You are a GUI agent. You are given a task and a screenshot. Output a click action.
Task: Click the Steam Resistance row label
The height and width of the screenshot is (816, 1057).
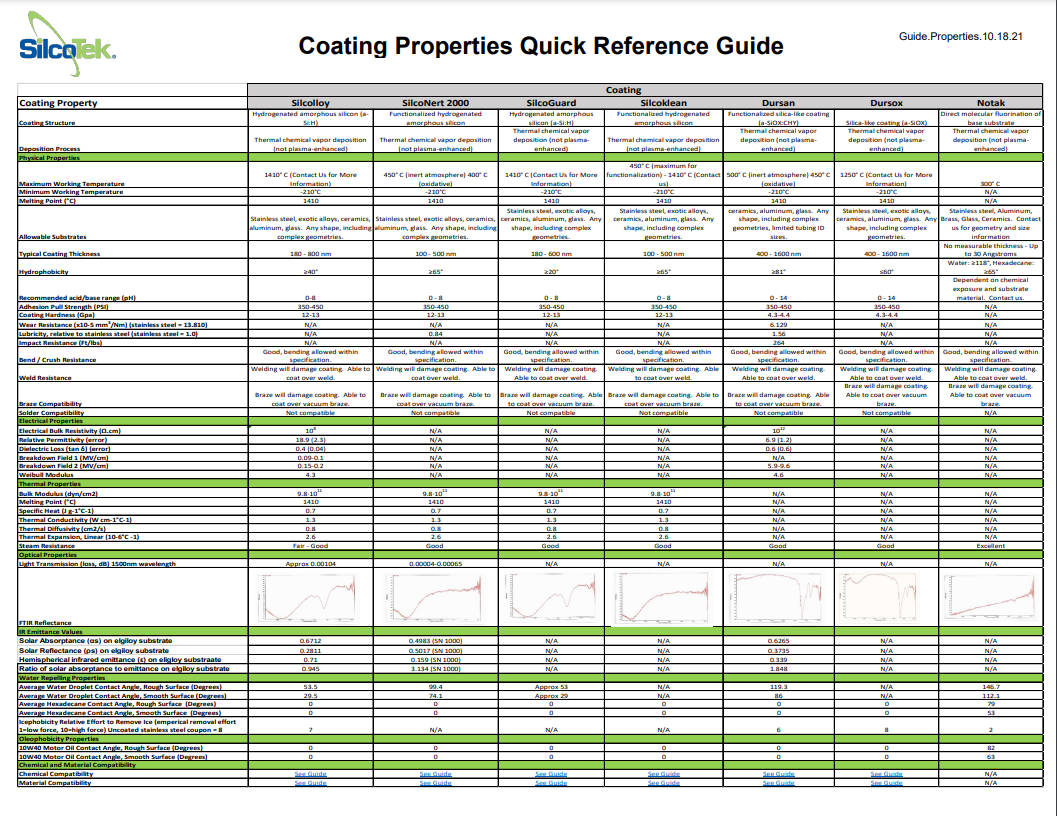point(47,546)
